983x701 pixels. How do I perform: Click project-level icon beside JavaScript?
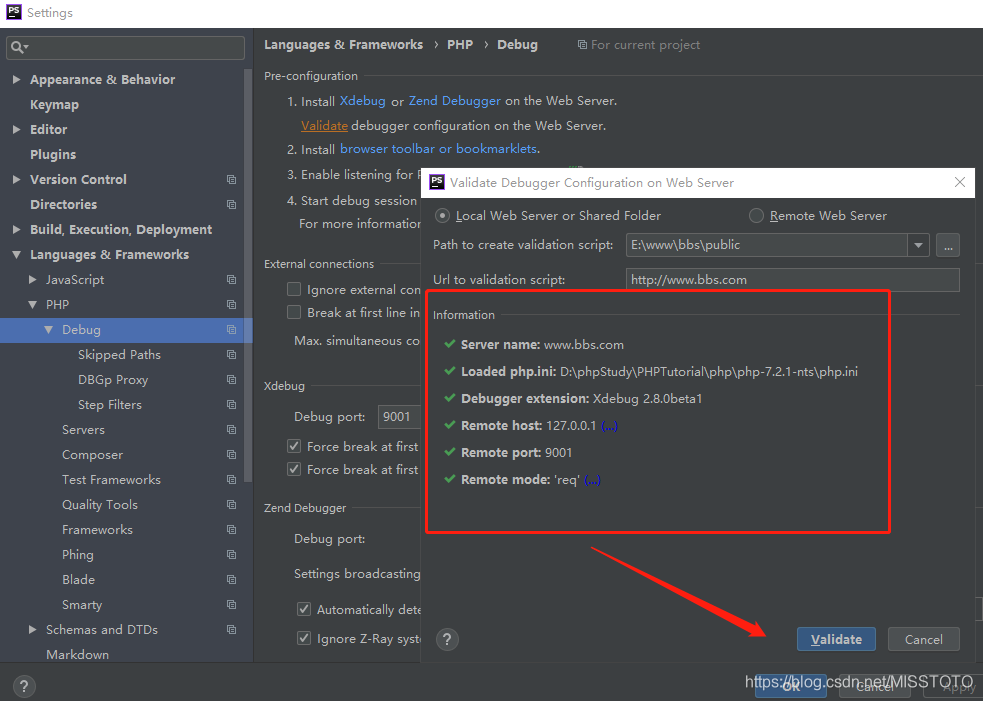[231, 280]
